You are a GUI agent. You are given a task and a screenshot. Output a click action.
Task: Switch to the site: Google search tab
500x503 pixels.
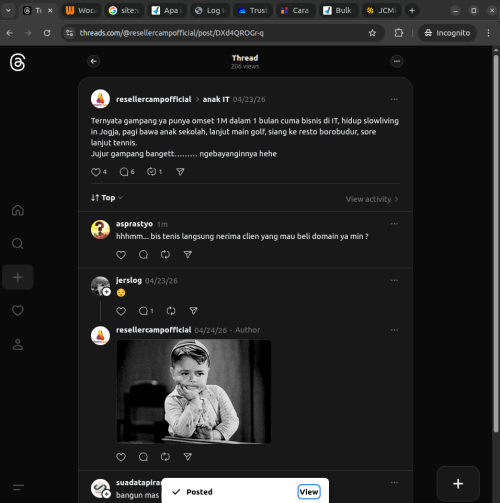[x=124, y=11]
